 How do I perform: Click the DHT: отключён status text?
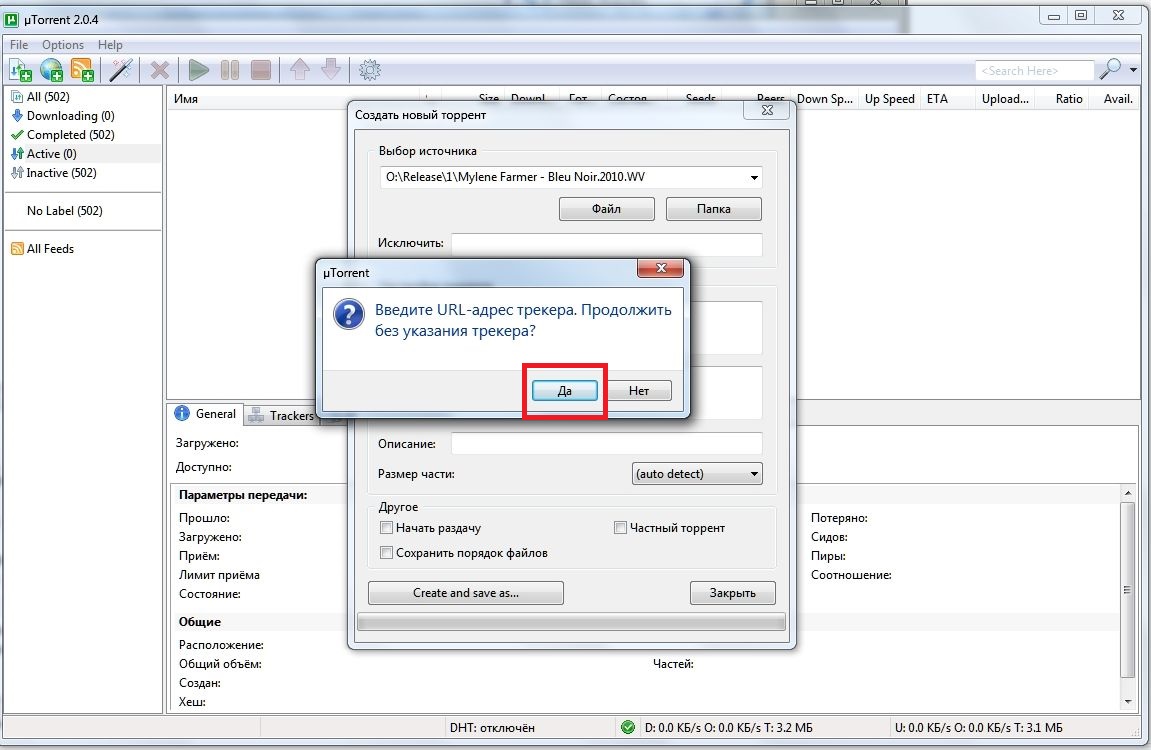pos(492,728)
